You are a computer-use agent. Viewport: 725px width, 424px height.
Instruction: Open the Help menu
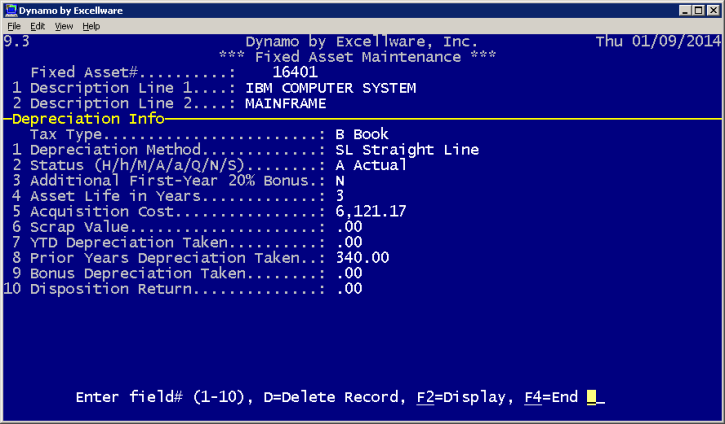coord(91,26)
